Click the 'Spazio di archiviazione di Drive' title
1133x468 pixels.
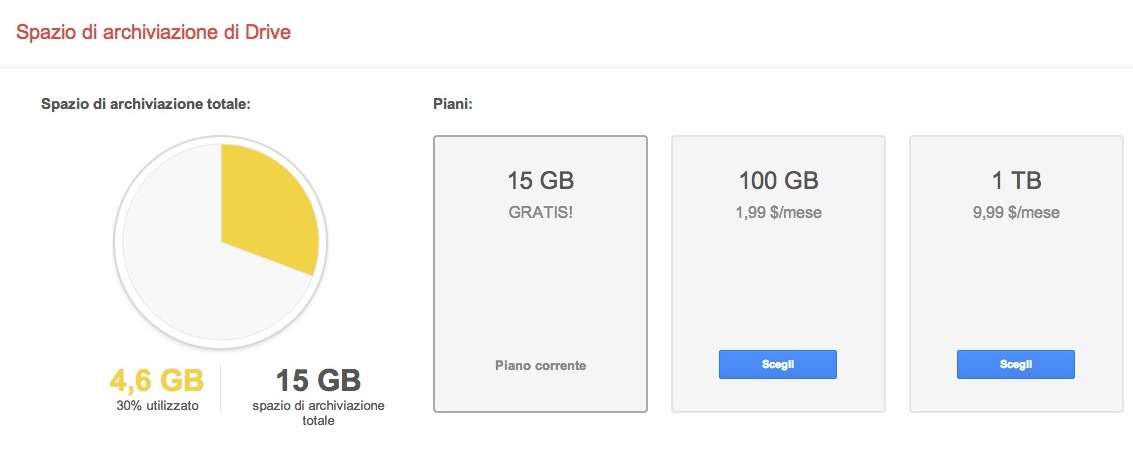[x=153, y=32]
